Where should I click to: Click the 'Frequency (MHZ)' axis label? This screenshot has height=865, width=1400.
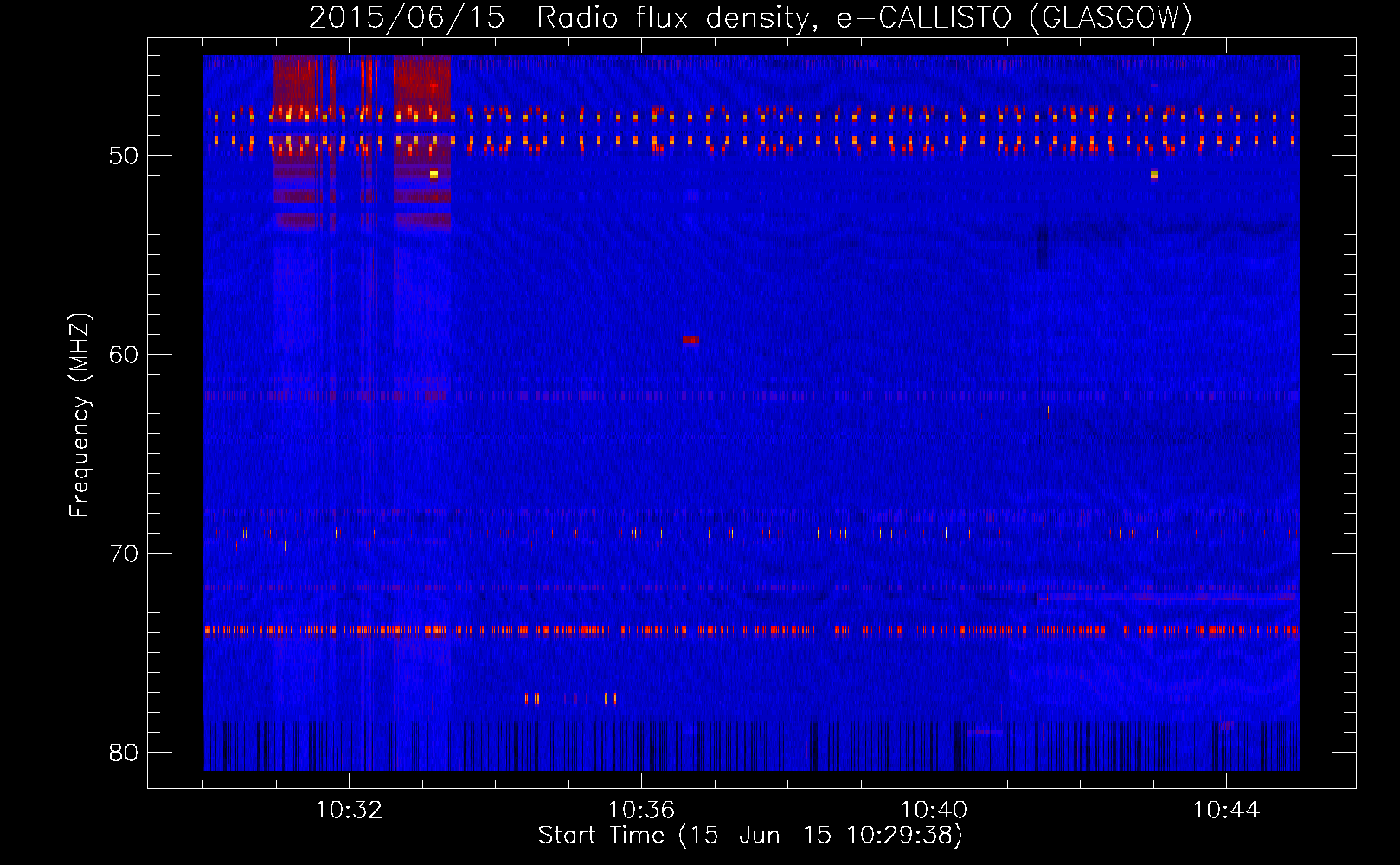(79, 415)
